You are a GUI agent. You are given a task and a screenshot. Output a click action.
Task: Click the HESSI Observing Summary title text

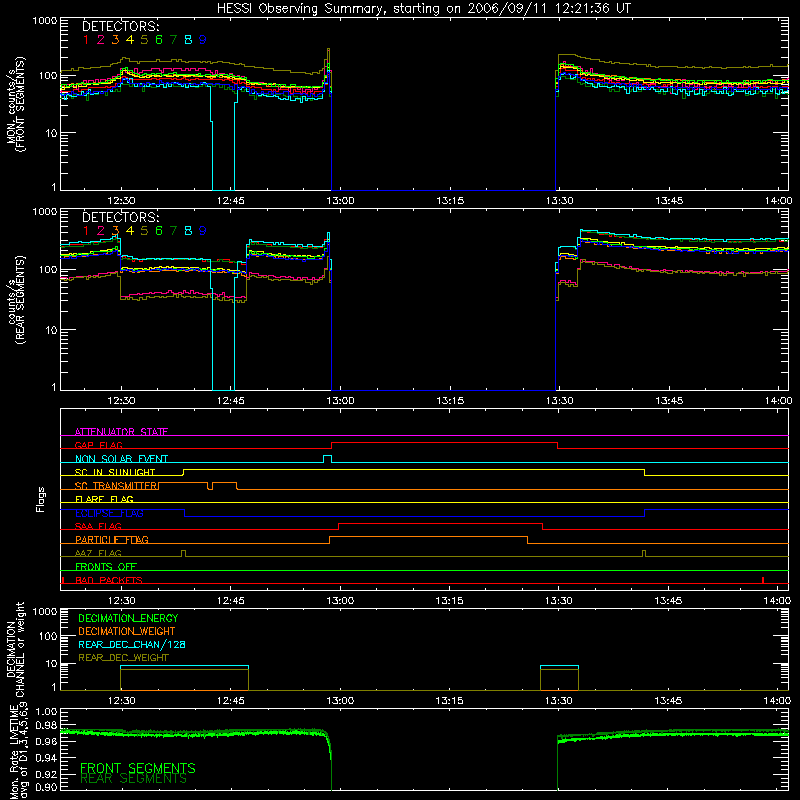[x=423, y=9]
